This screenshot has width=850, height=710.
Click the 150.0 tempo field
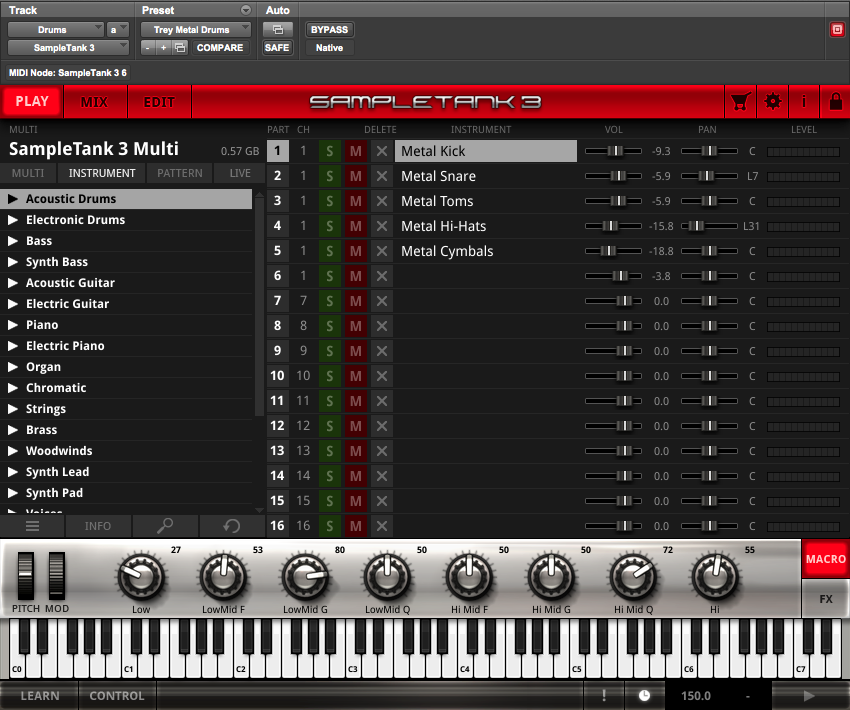(x=696, y=695)
